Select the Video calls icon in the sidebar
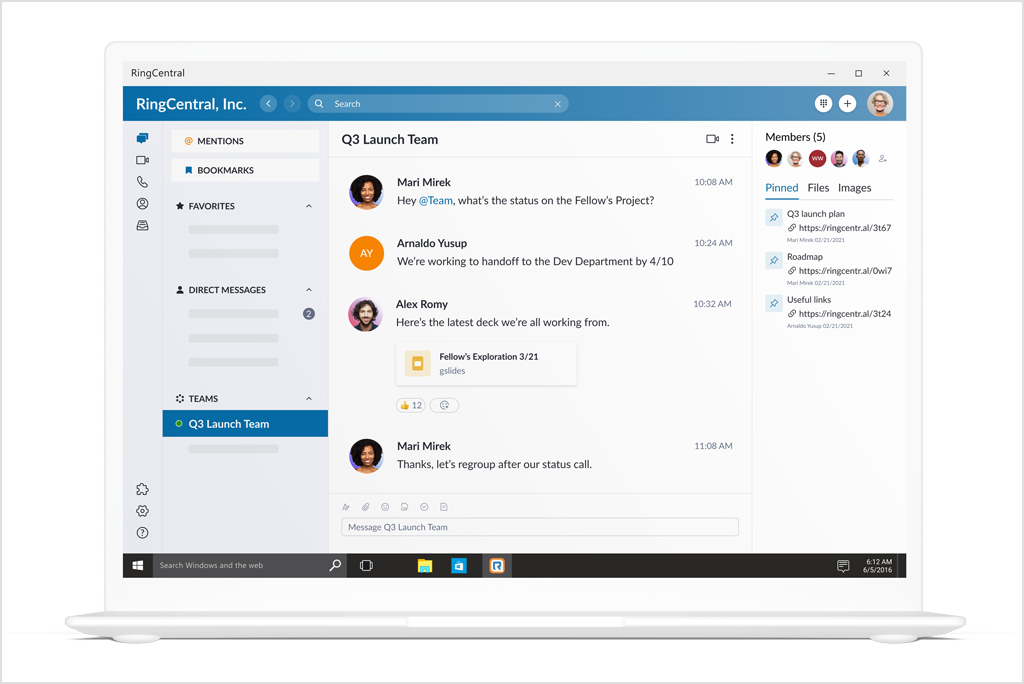Viewport: 1024px width, 684px height. [x=142, y=160]
